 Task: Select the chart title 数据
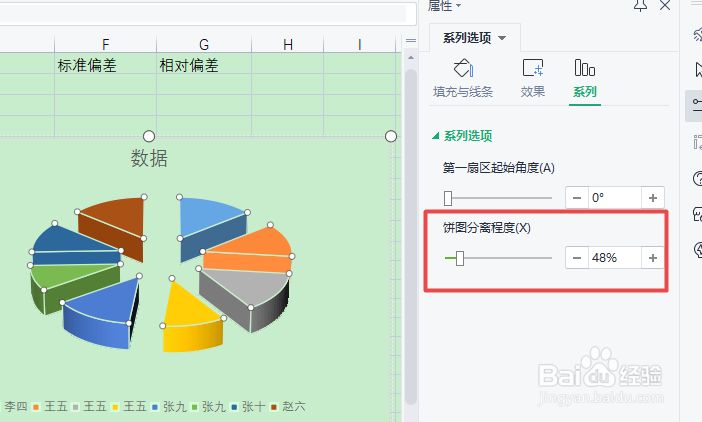149,158
